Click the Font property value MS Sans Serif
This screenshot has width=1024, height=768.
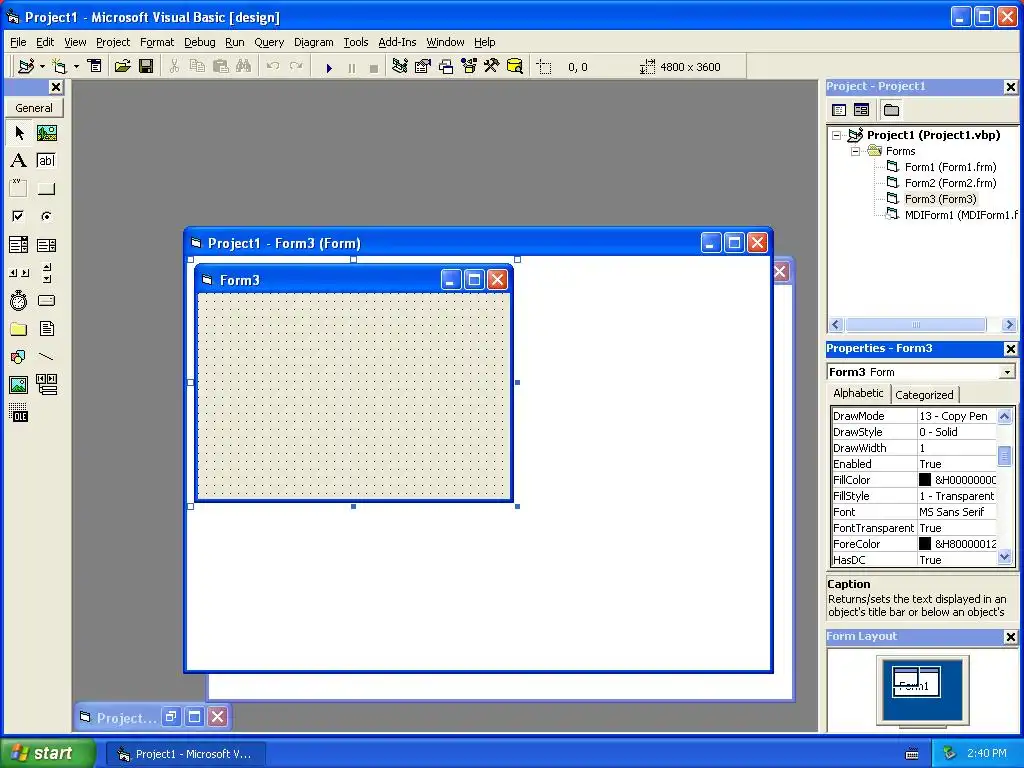click(957, 512)
